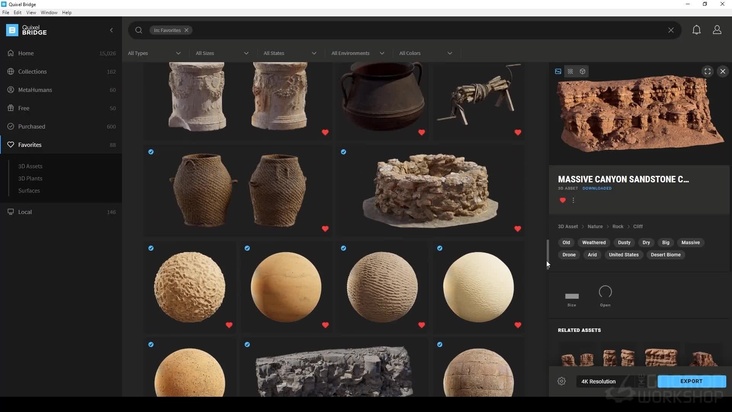Expand the asset preview to fullscreen

tap(707, 71)
